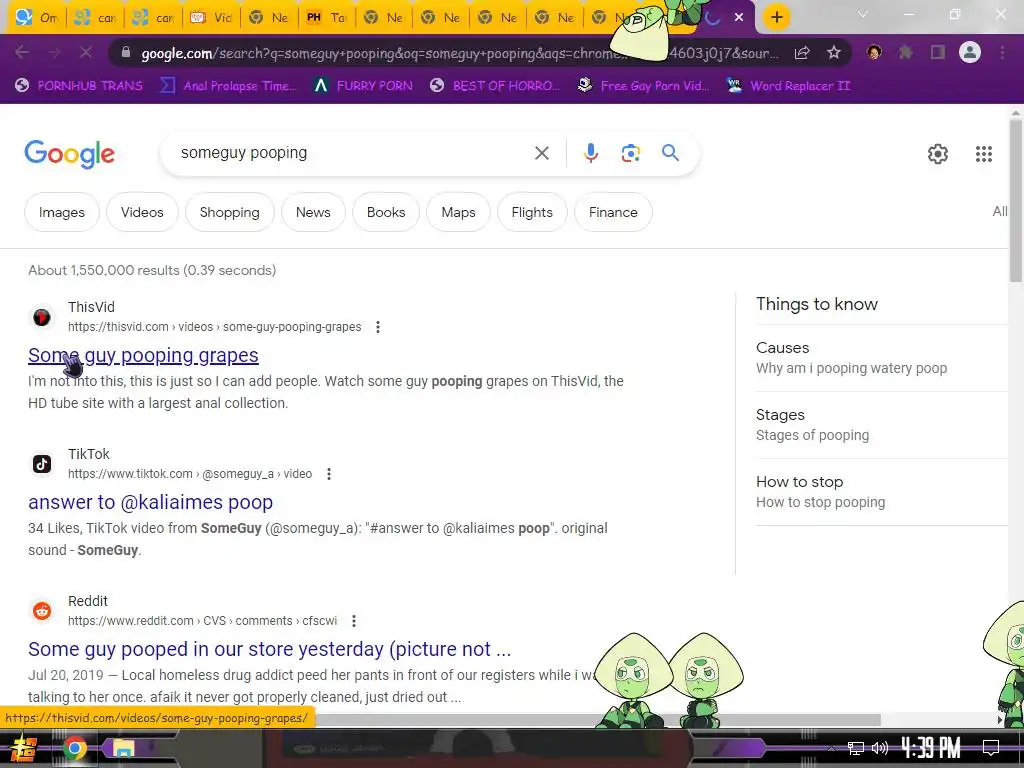The height and width of the screenshot is (768, 1024).
Task: Toggle the browser side panel
Action: (938, 52)
